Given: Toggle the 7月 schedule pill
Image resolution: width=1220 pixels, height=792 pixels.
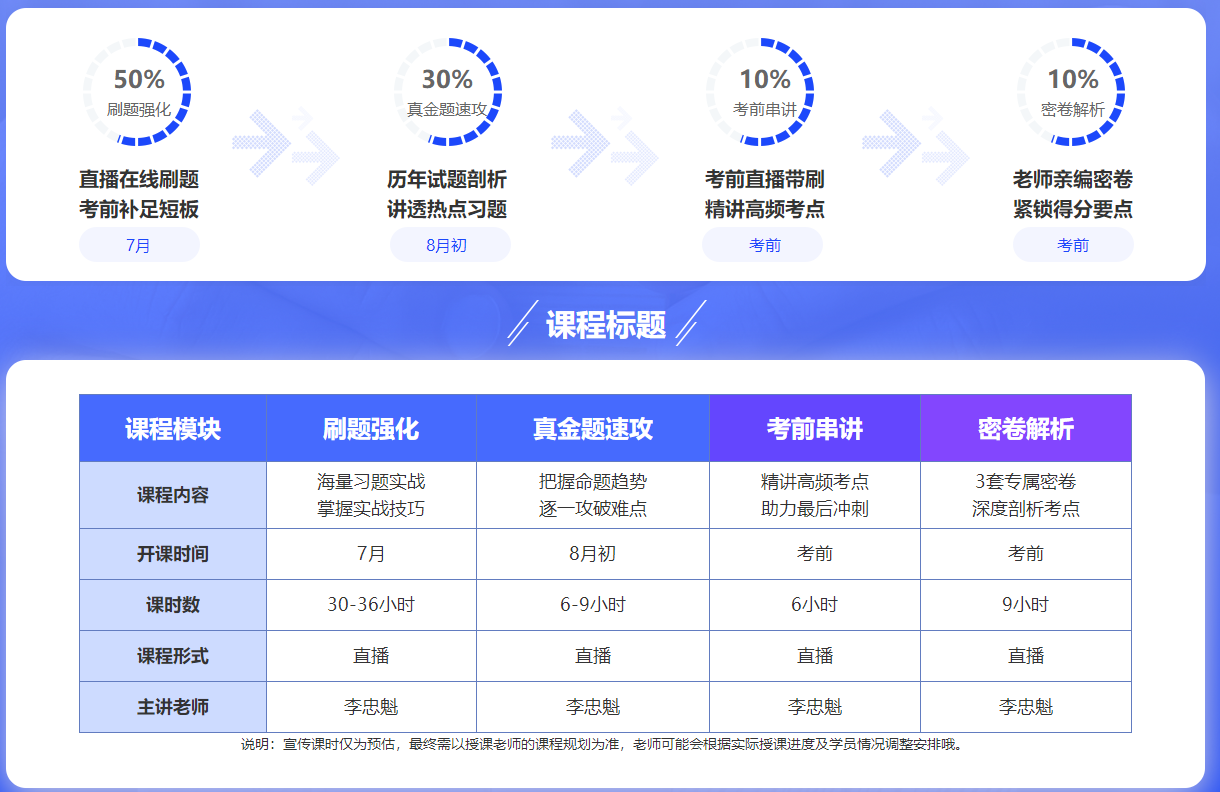Looking at the screenshot, I should (139, 244).
